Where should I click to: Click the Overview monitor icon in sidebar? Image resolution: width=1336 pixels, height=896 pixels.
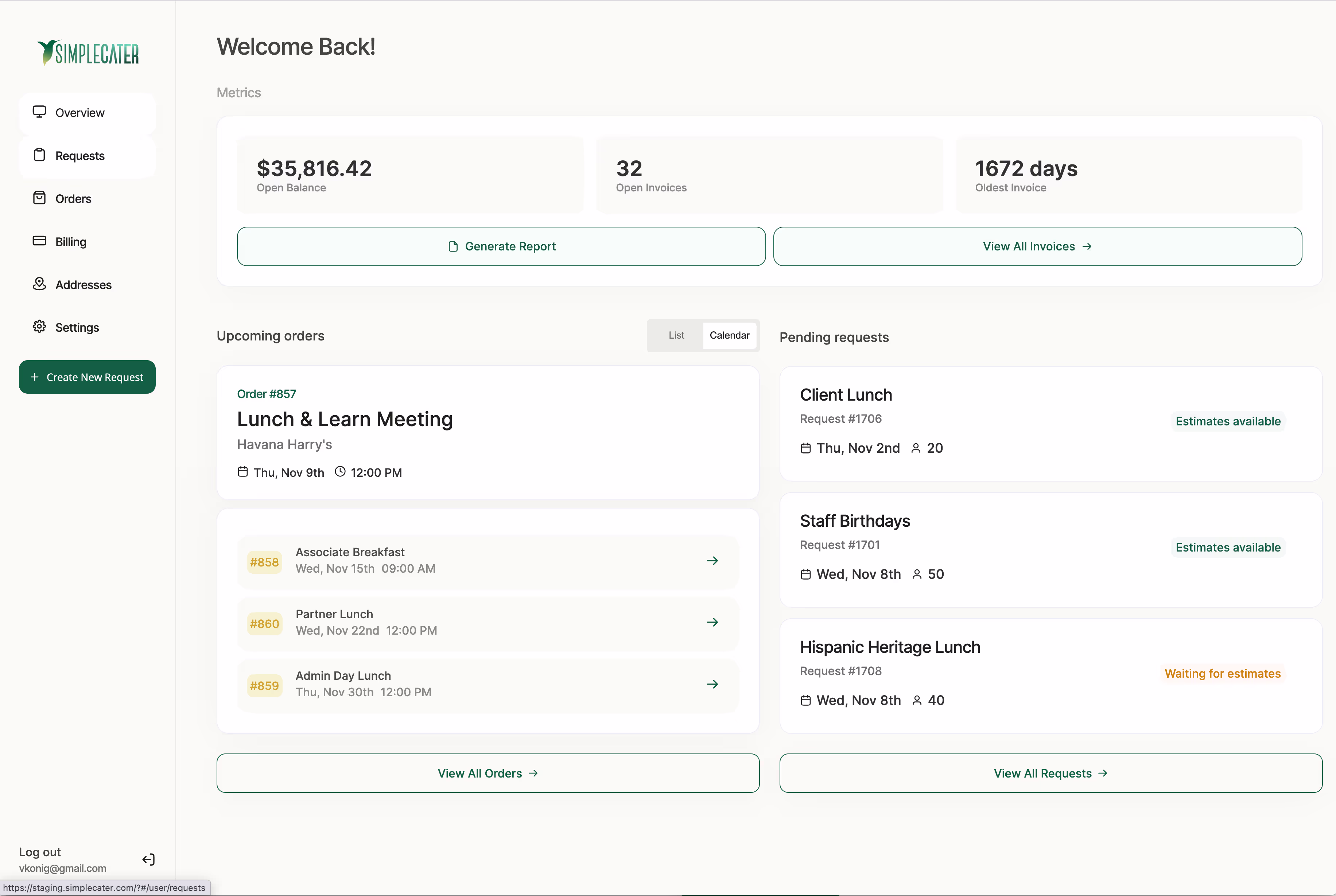(x=39, y=112)
